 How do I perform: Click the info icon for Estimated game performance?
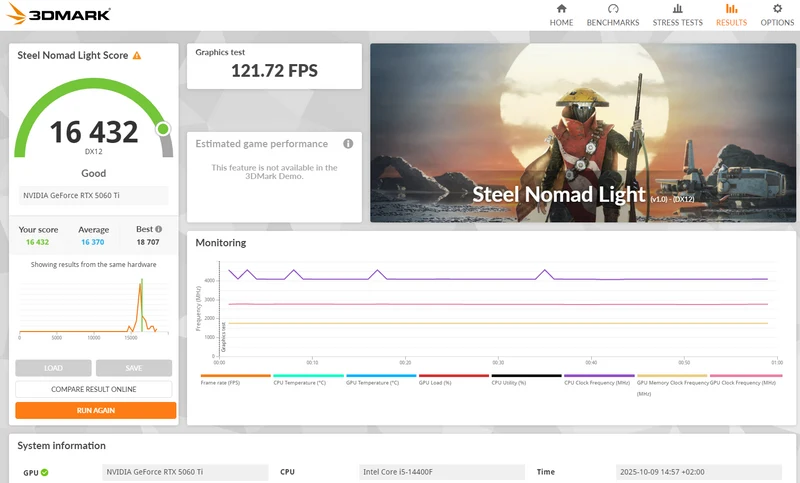pos(348,144)
